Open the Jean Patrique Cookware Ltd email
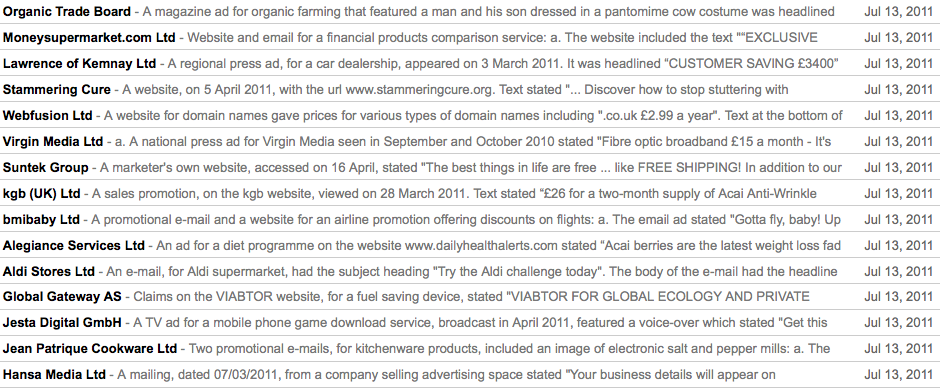 [470, 348]
